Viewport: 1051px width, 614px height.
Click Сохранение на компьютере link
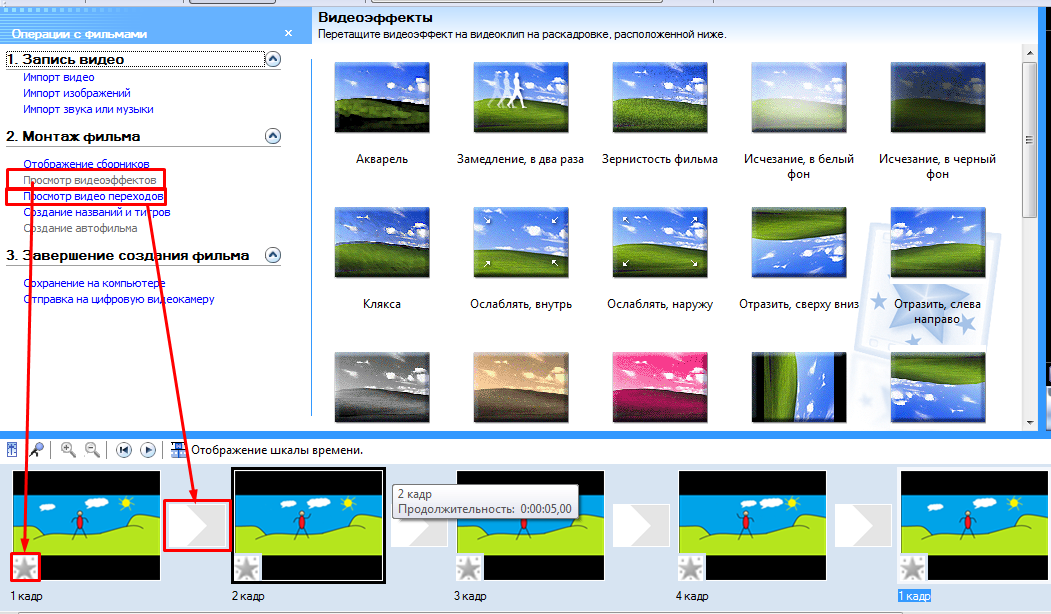tap(94, 283)
